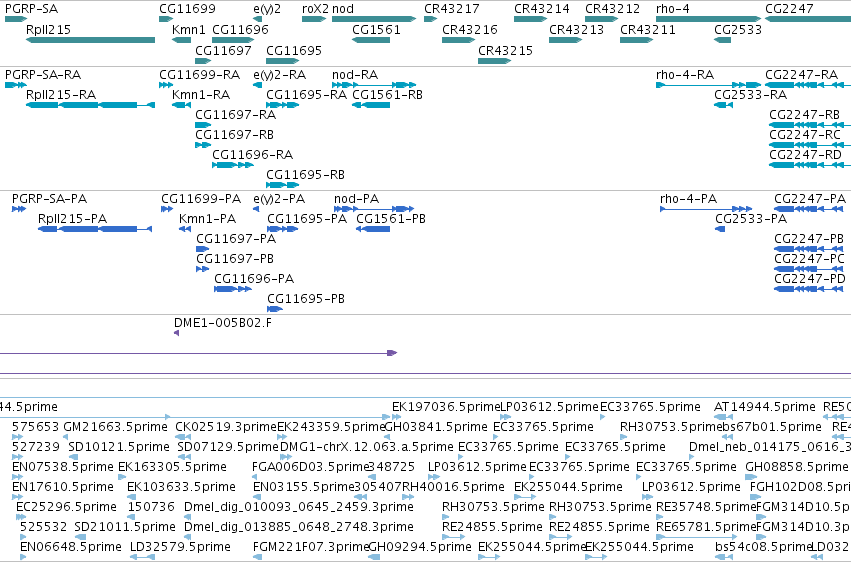Select the EK243359.5prime EST
Viewport: 851px width, 562px height.
284,437
